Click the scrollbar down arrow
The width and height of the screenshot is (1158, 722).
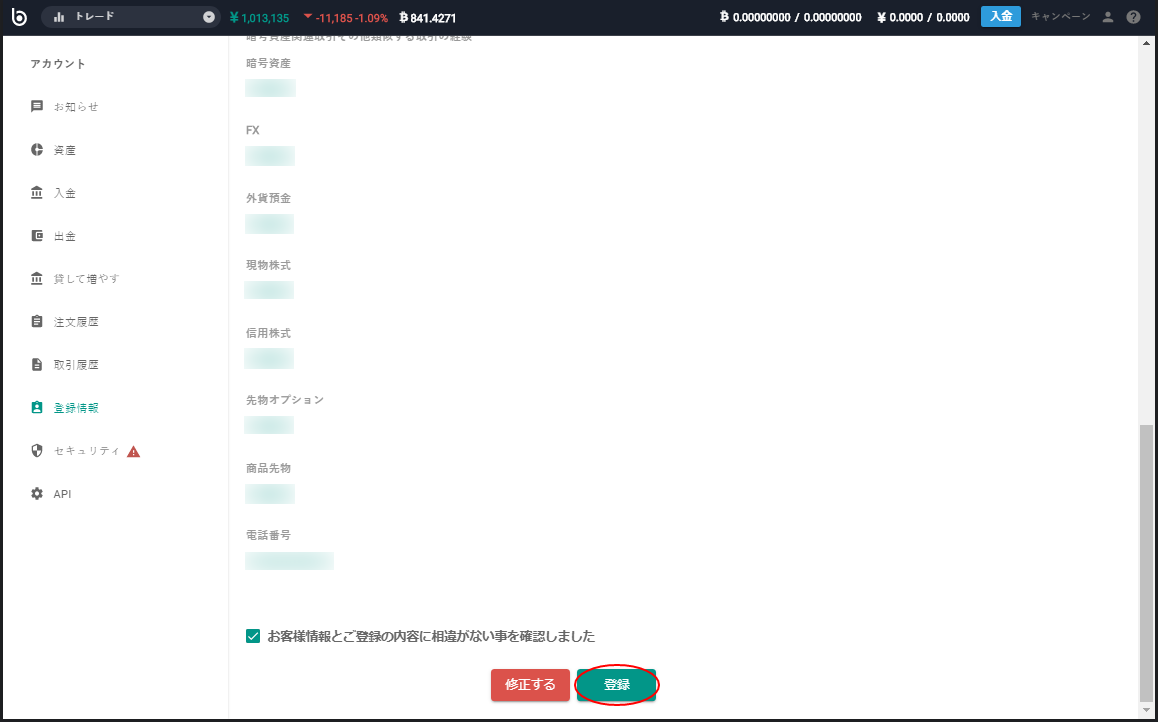1145,709
